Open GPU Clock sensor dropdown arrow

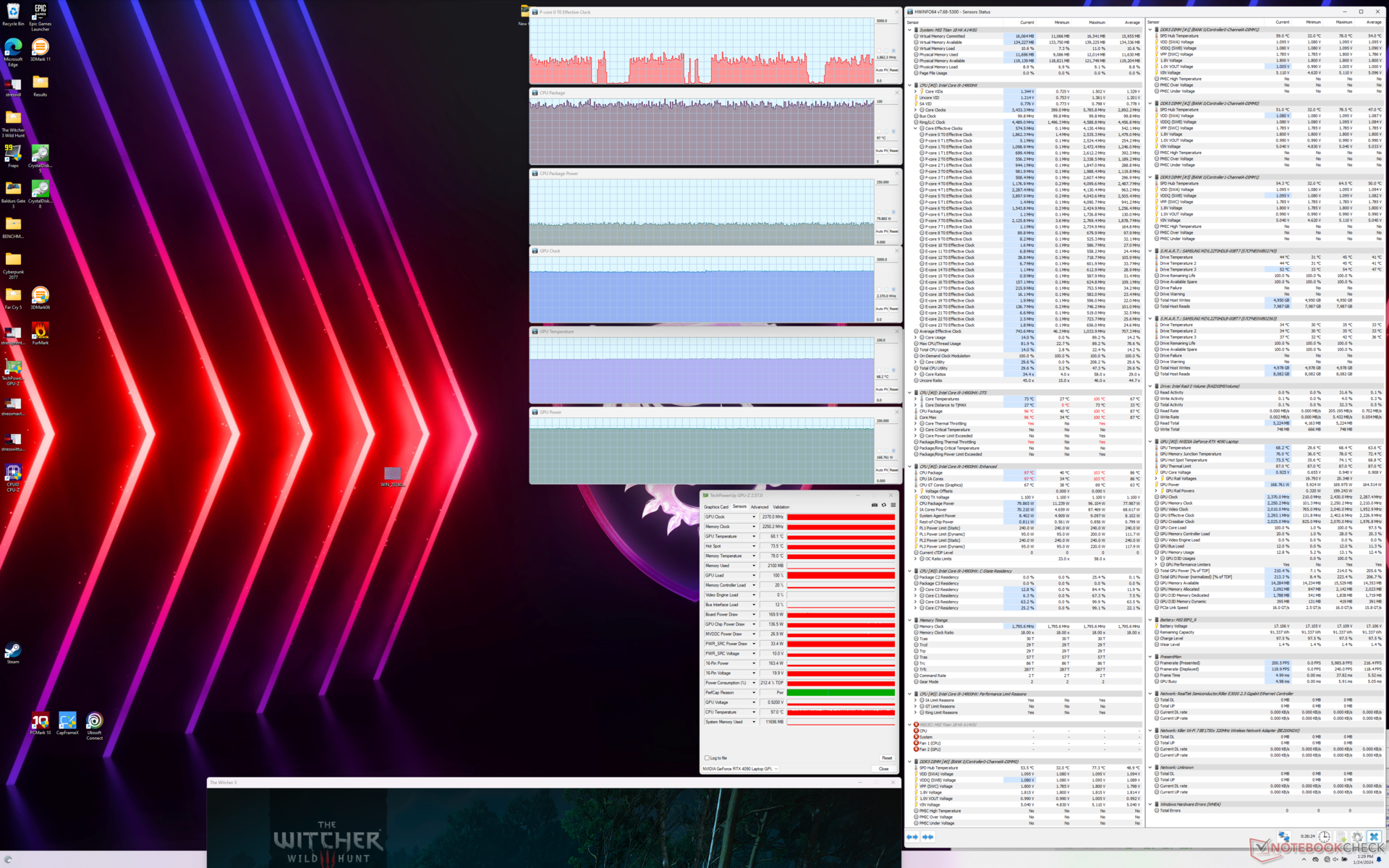point(754,516)
